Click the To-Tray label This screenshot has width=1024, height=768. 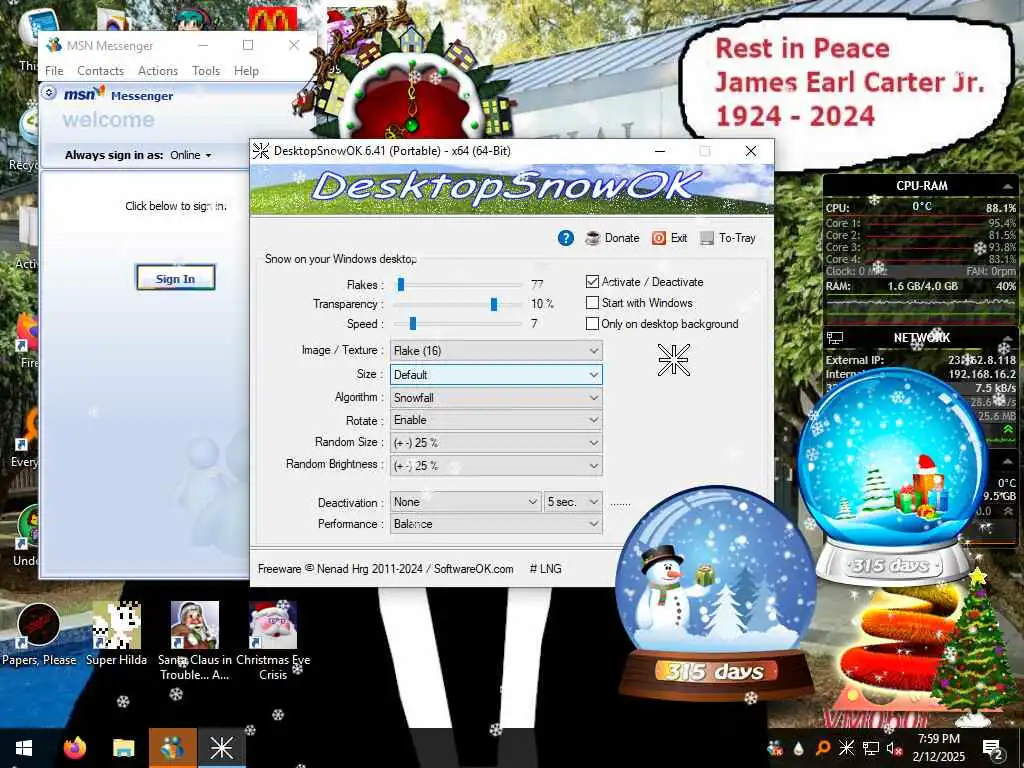[737, 238]
